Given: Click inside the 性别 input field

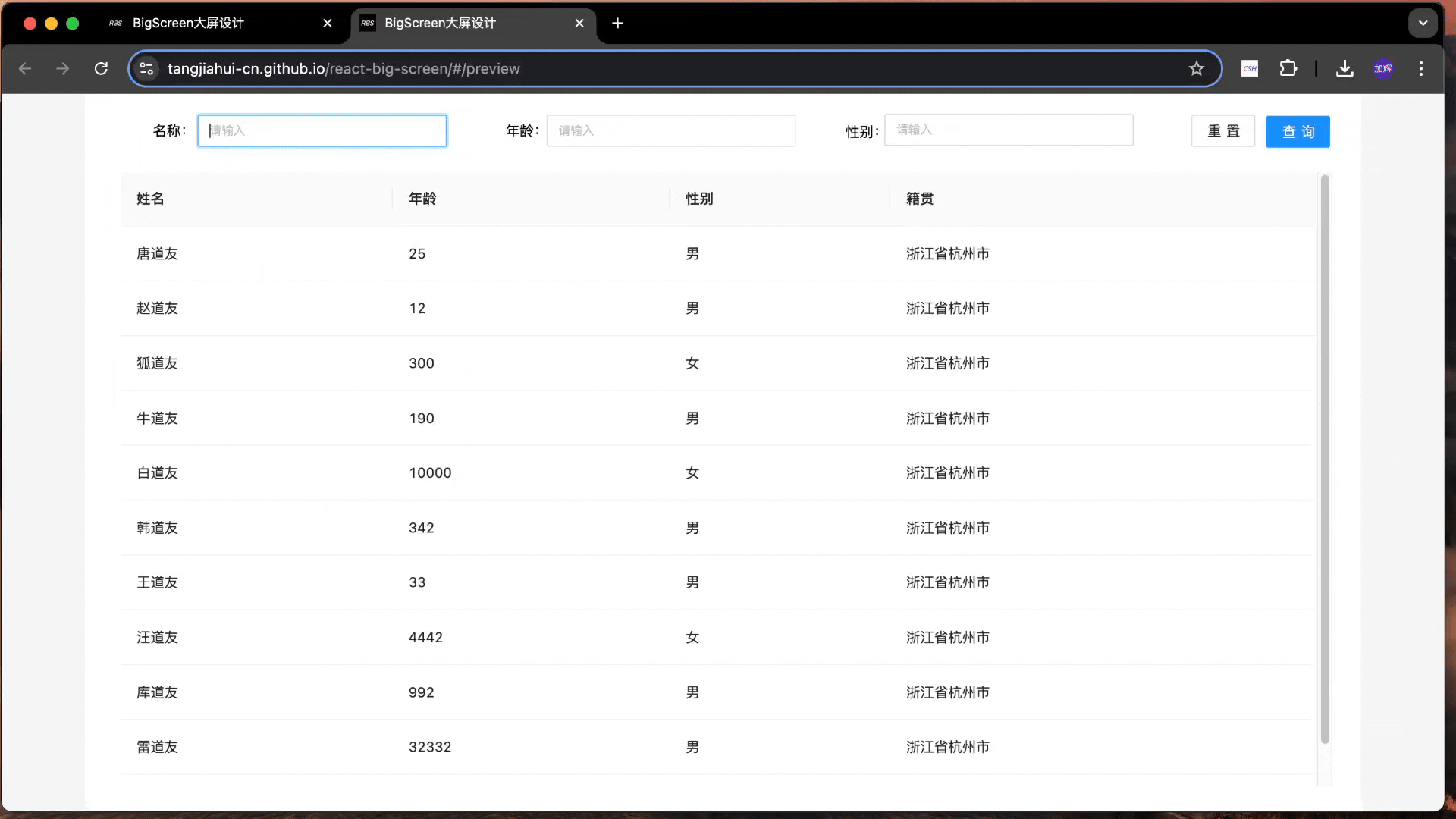Looking at the screenshot, I should pyautogui.click(x=1009, y=130).
